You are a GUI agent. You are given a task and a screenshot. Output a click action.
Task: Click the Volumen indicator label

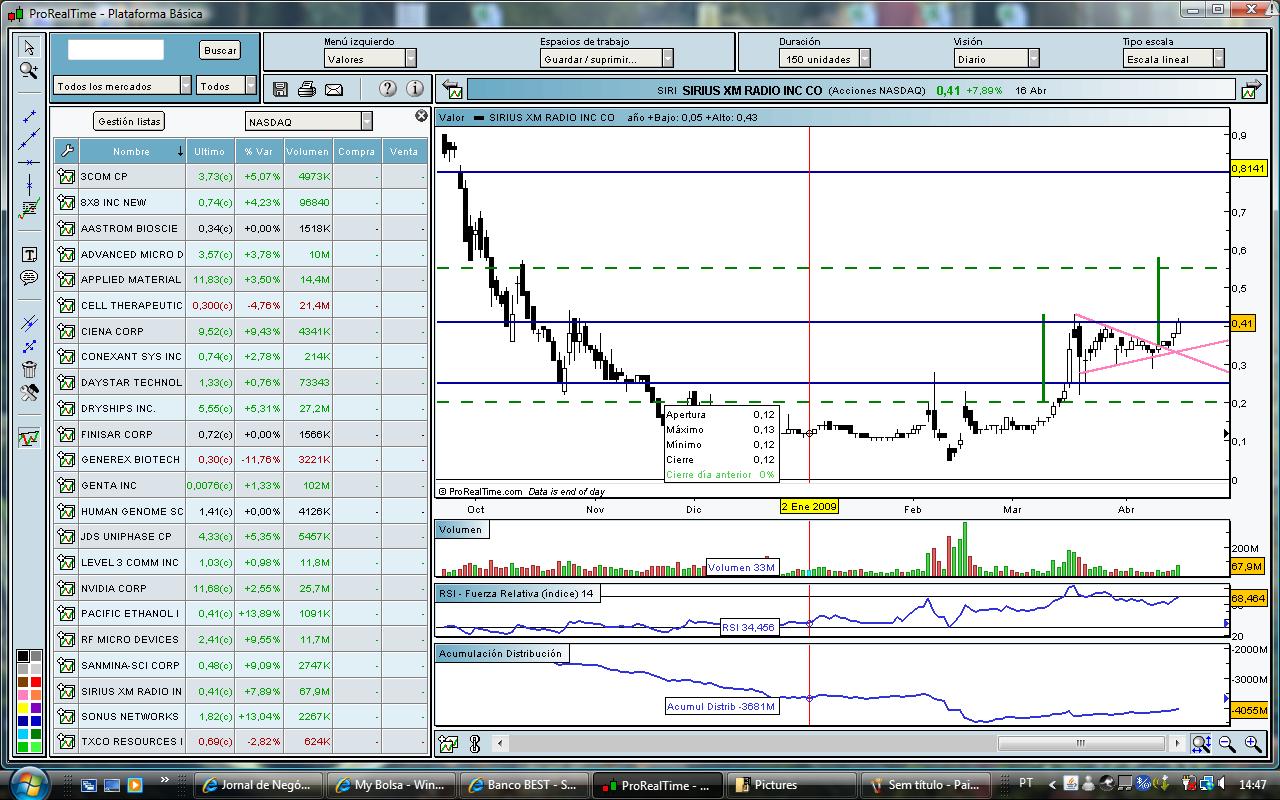(x=460, y=529)
